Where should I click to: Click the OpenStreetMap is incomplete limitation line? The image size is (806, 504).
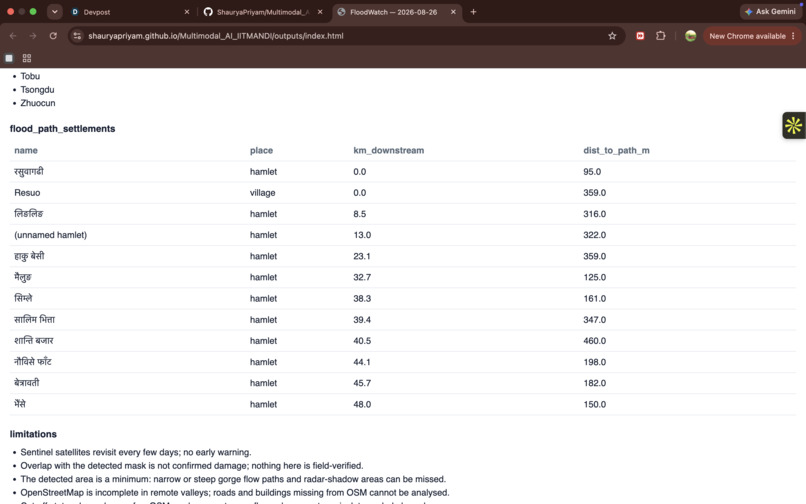[234, 493]
